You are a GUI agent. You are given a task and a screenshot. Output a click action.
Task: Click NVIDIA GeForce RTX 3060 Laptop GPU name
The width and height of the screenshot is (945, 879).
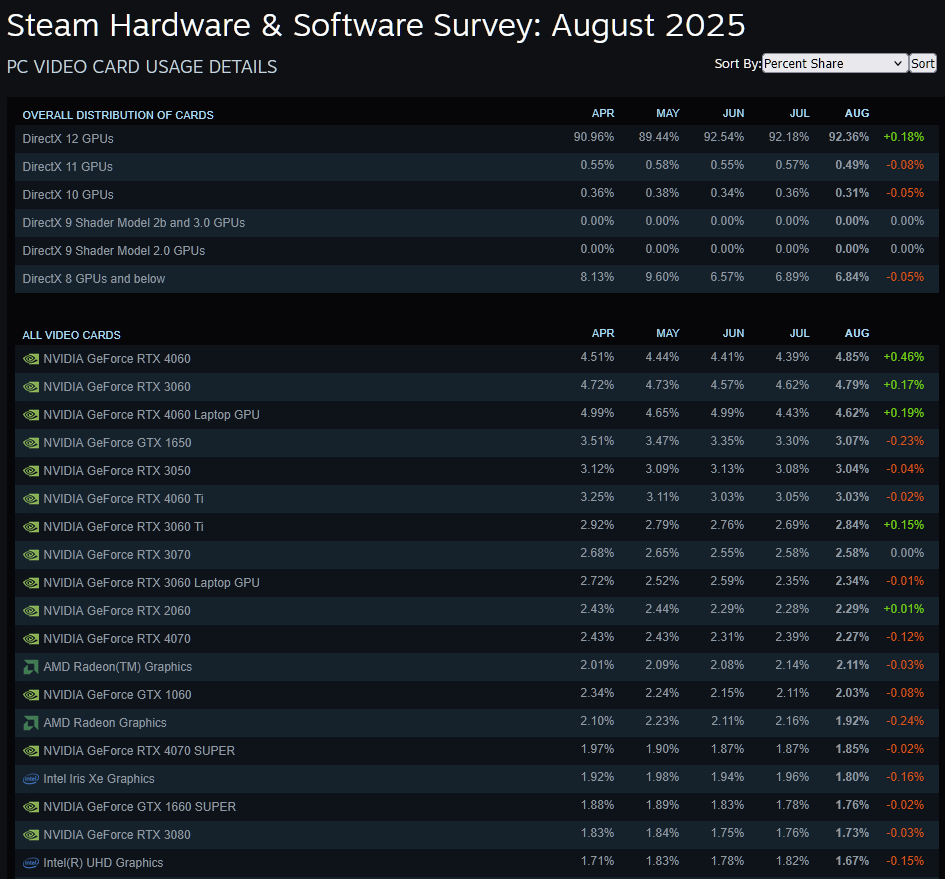(x=151, y=583)
